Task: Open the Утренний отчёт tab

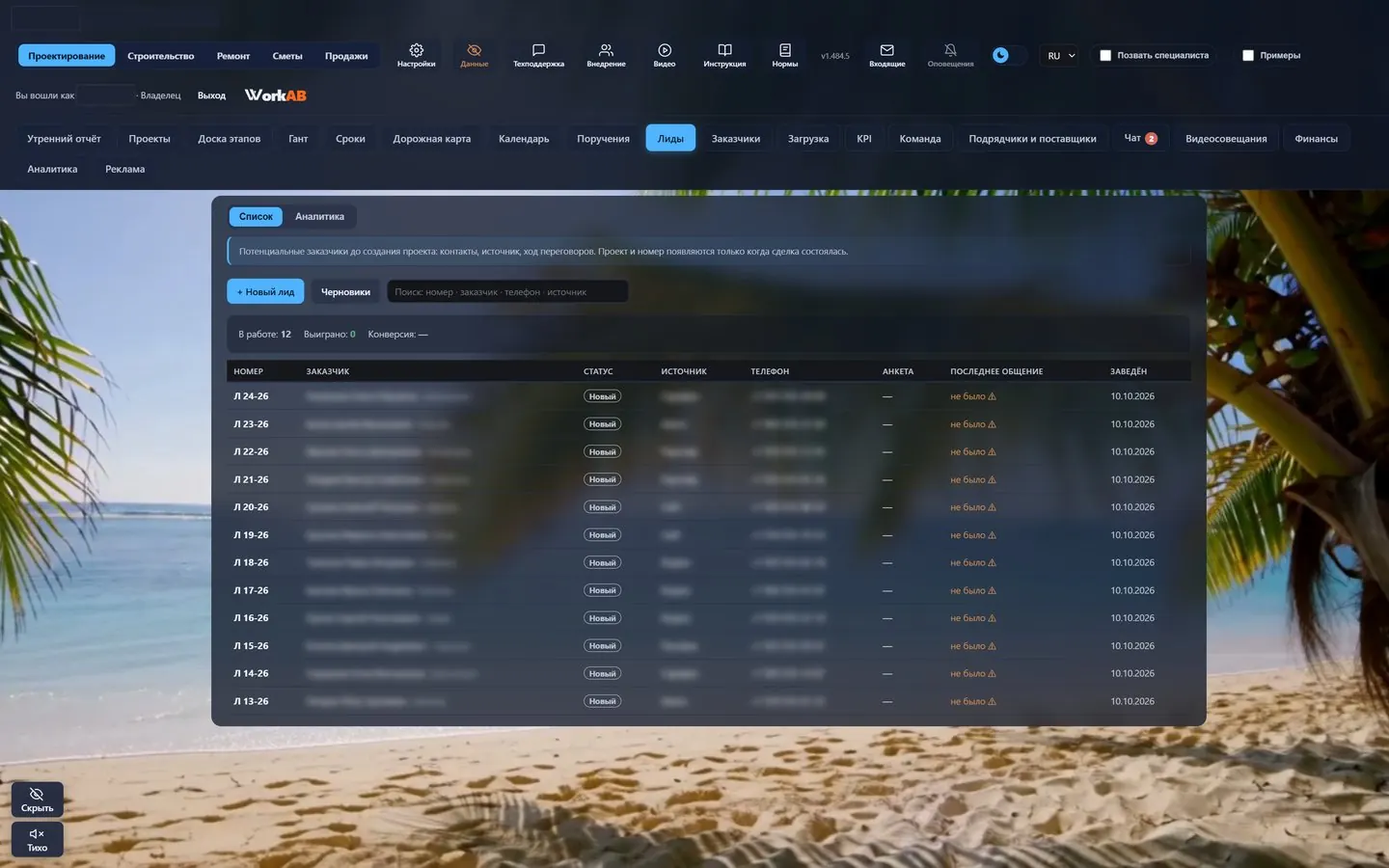Action: [x=64, y=139]
